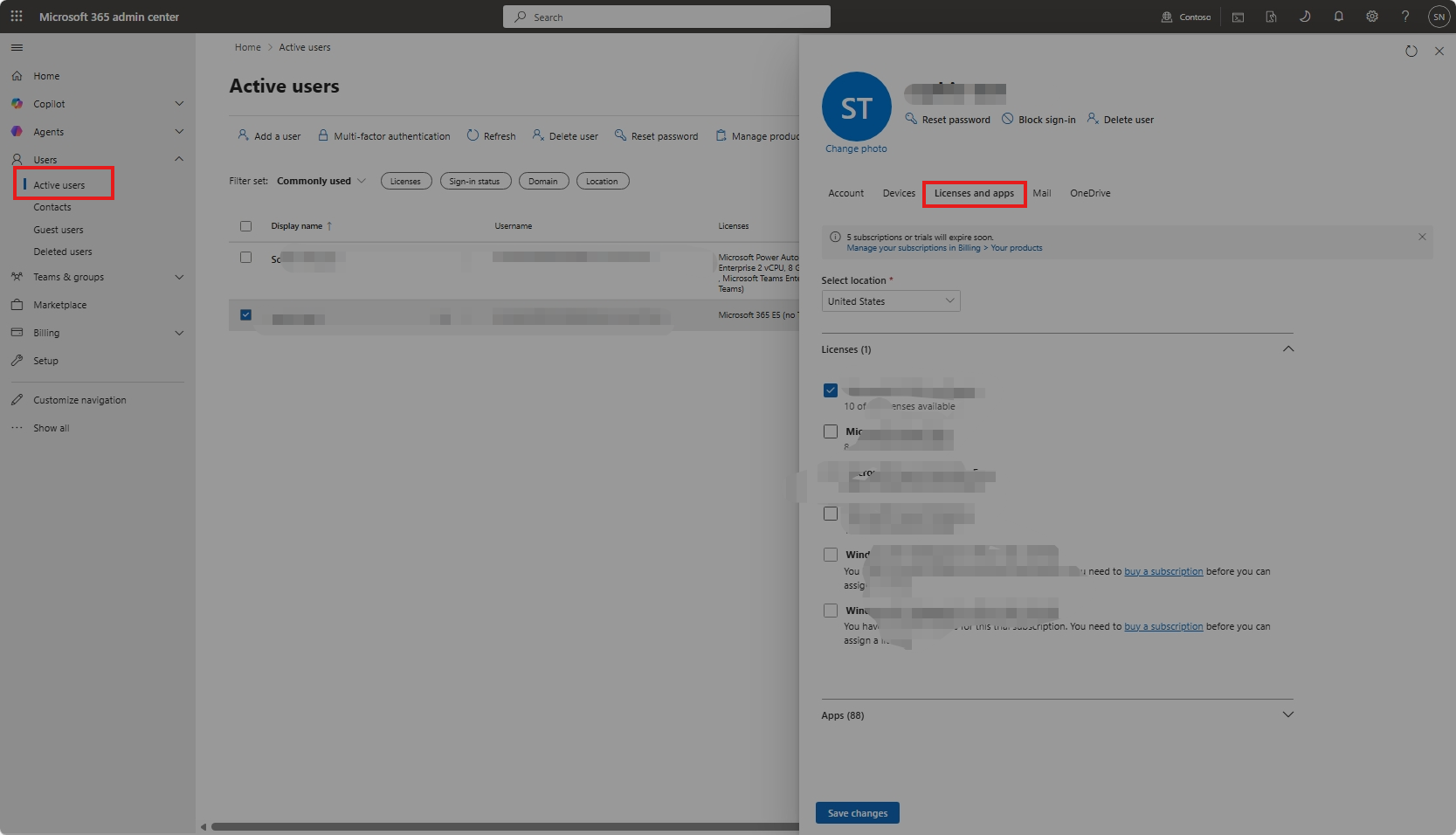Open Multi-factor authentication
This screenshot has width=1456, height=835.
click(383, 136)
